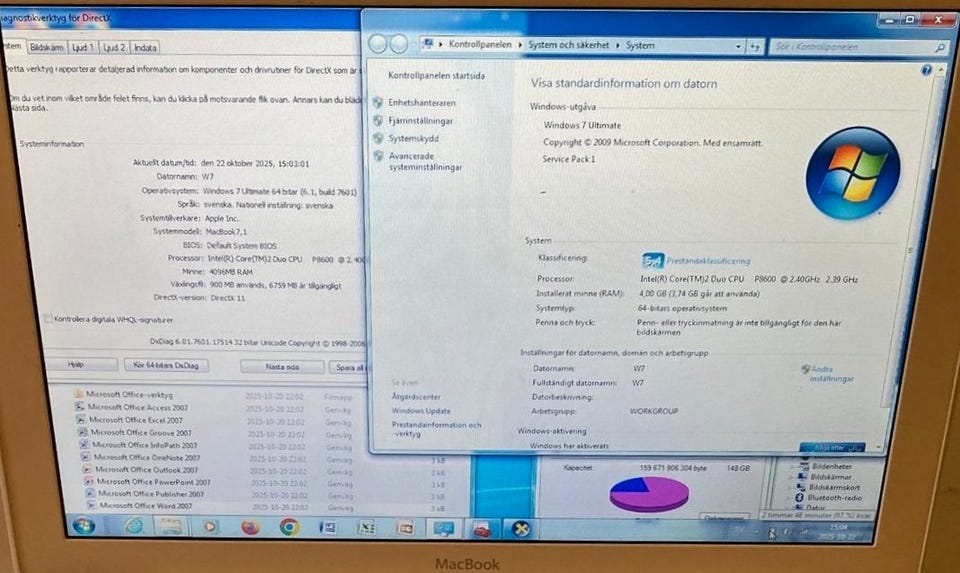Open Windows Media Player taskbar icon

tap(210, 526)
